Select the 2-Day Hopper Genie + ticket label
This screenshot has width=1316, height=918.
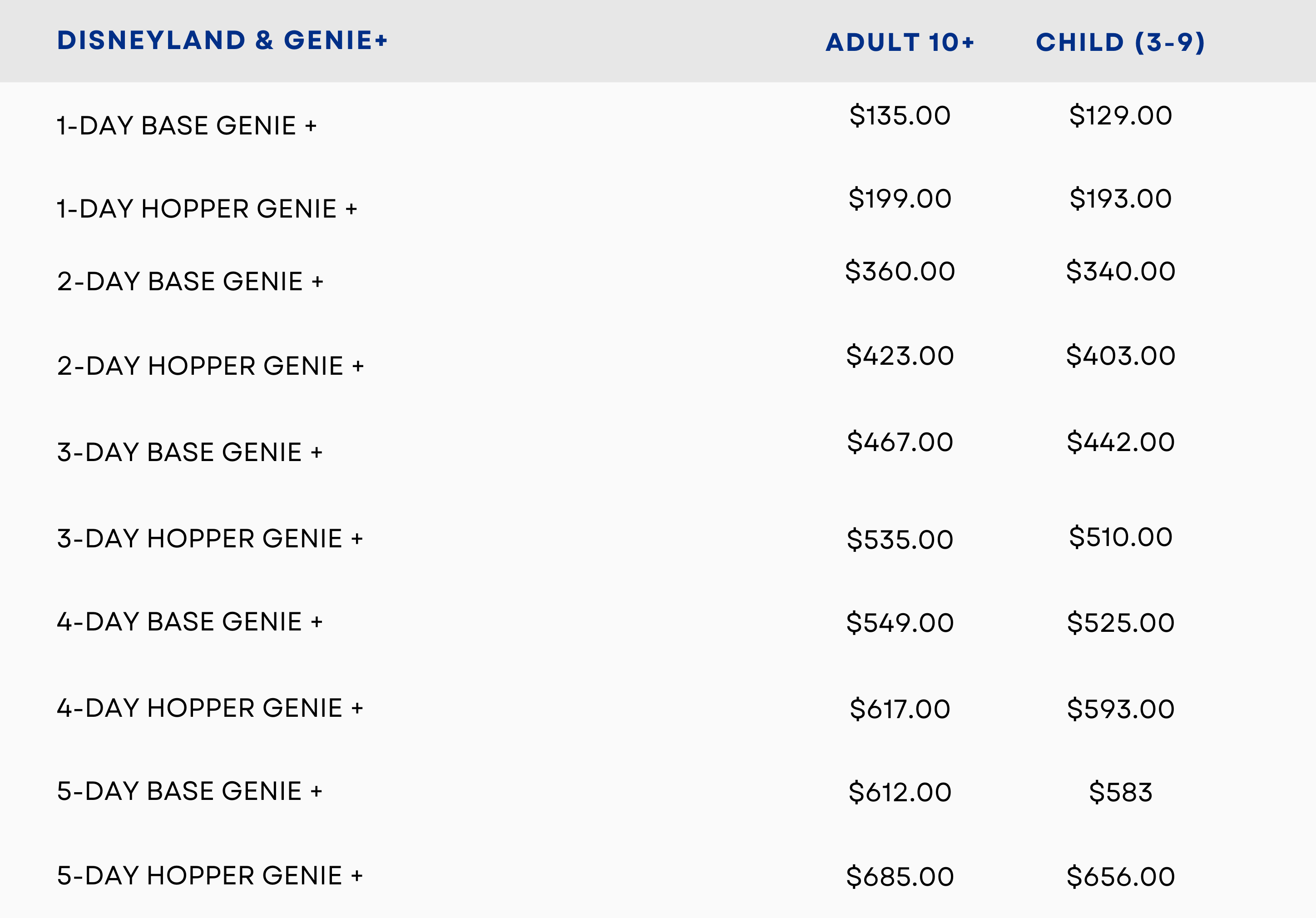pos(210,366)
